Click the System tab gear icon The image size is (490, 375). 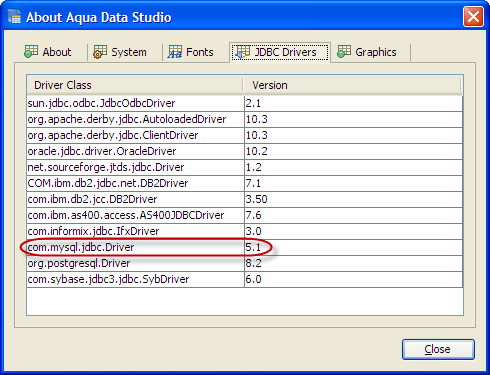point(100,52)
